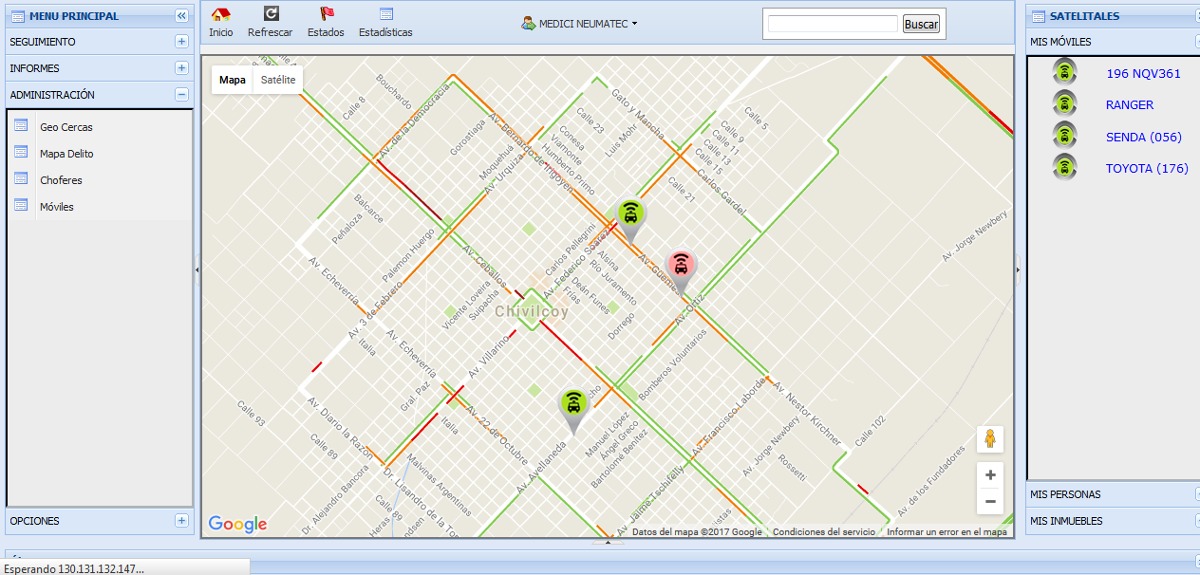The width and height of the screenshot is (1200, 575).
Task: Click the TOYOTA (176) vehicle icon
Action: coord(1065,167)
